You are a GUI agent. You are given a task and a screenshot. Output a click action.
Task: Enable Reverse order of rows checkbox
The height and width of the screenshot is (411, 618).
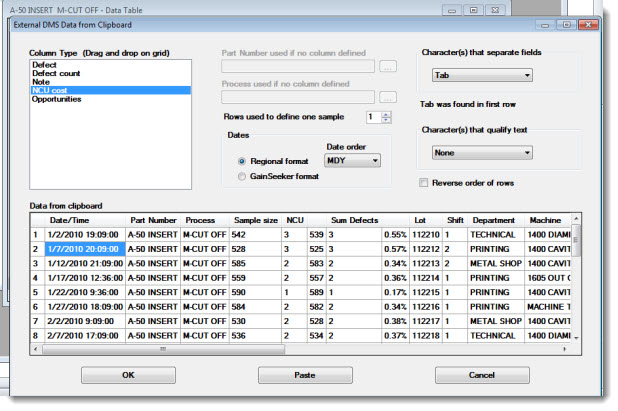point(425,183)
